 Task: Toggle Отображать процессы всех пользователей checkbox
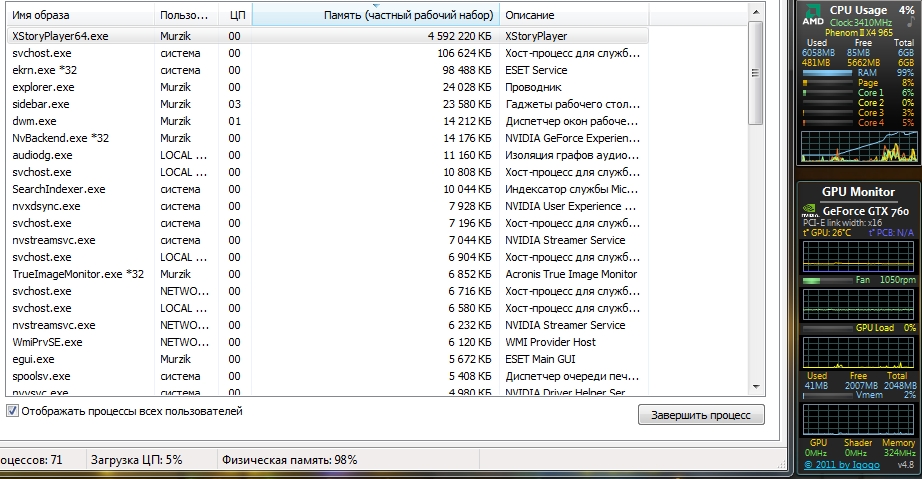pyautogui.click(x=12, y=411)
